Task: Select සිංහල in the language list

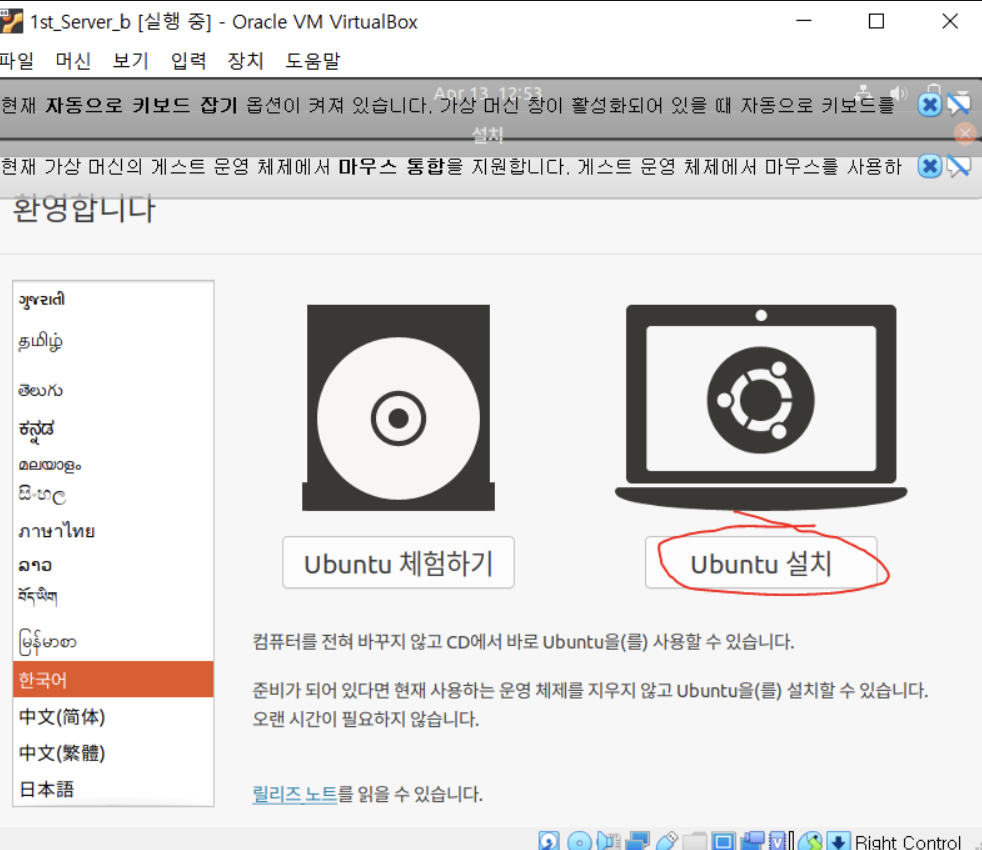Action: tap(113, 495)
